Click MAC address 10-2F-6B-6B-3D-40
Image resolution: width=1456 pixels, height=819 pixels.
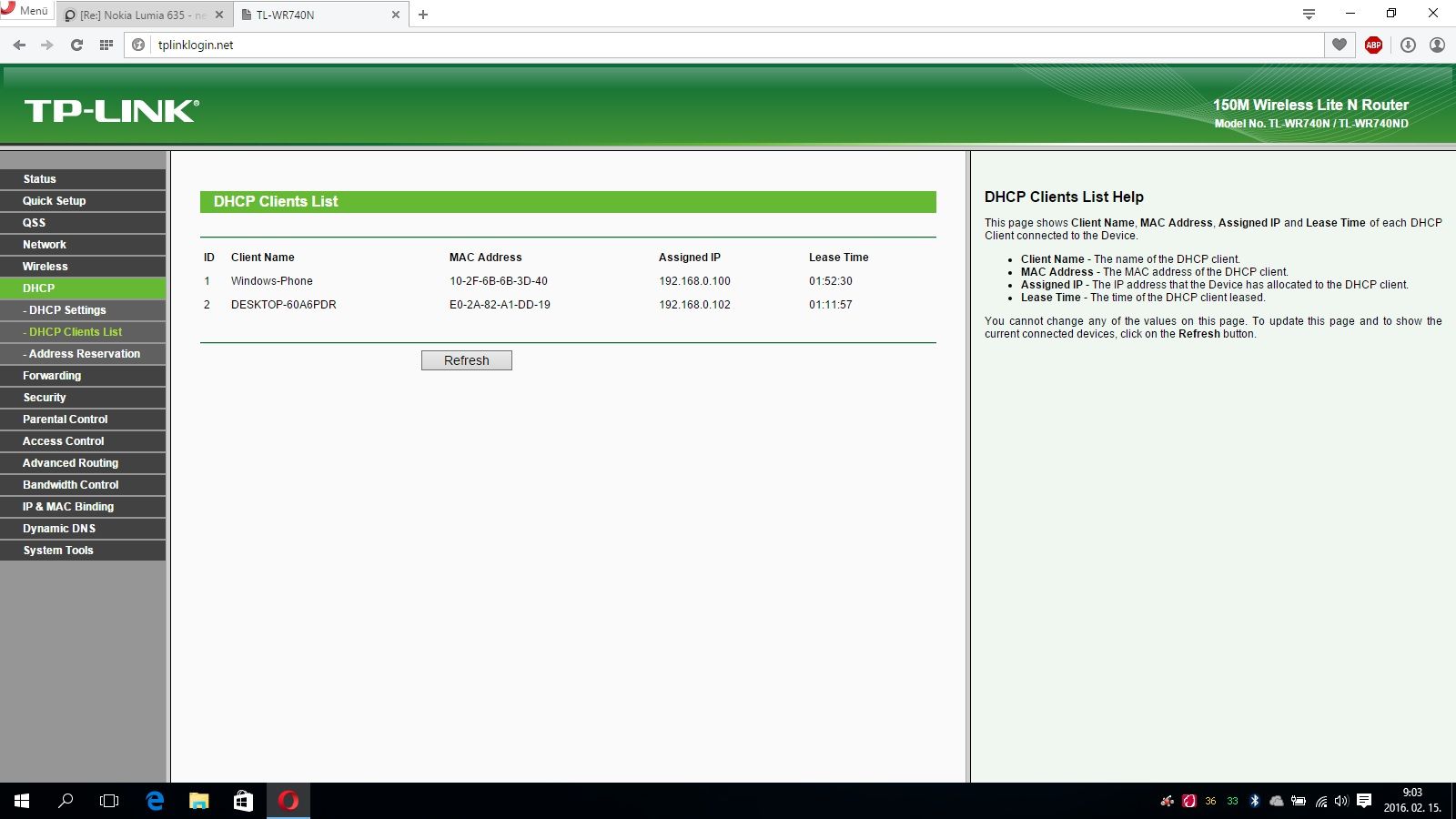(499, 281)
